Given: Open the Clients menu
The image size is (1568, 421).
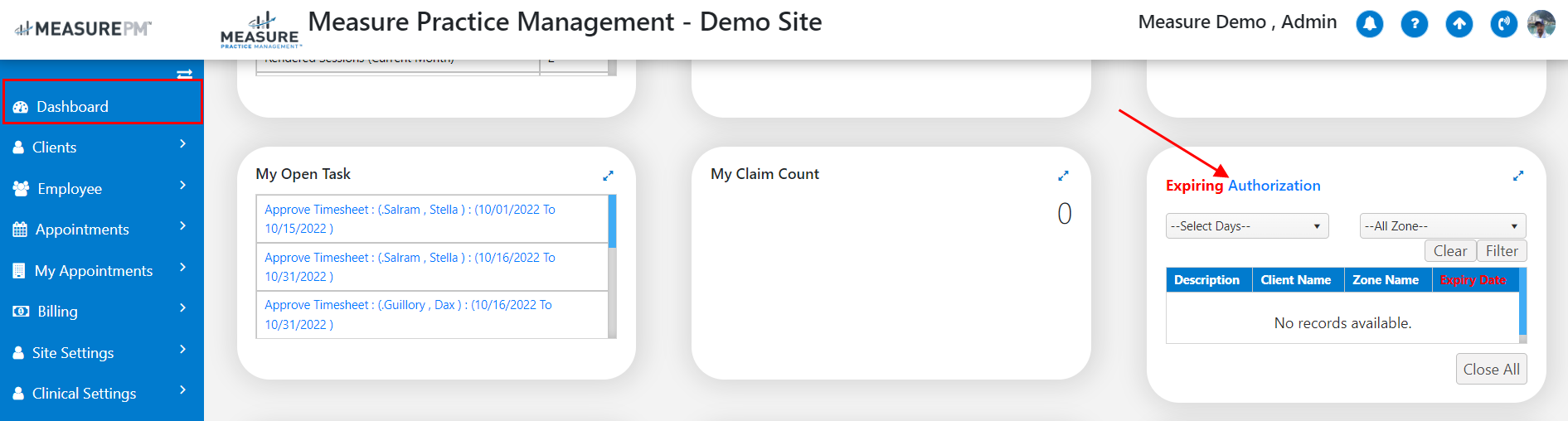Looking at the screenshot, I should coord(102,148).
